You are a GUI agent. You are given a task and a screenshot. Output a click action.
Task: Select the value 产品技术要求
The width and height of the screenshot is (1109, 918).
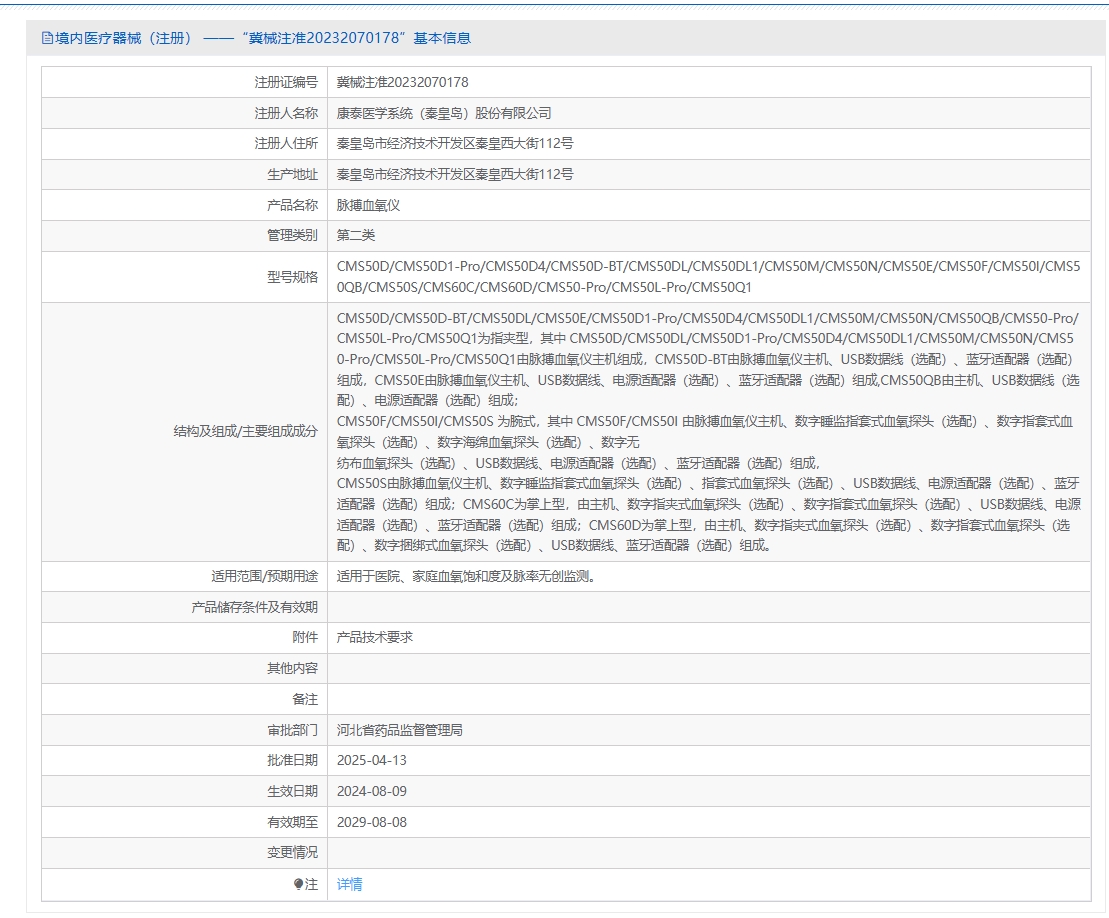[375, 637]
